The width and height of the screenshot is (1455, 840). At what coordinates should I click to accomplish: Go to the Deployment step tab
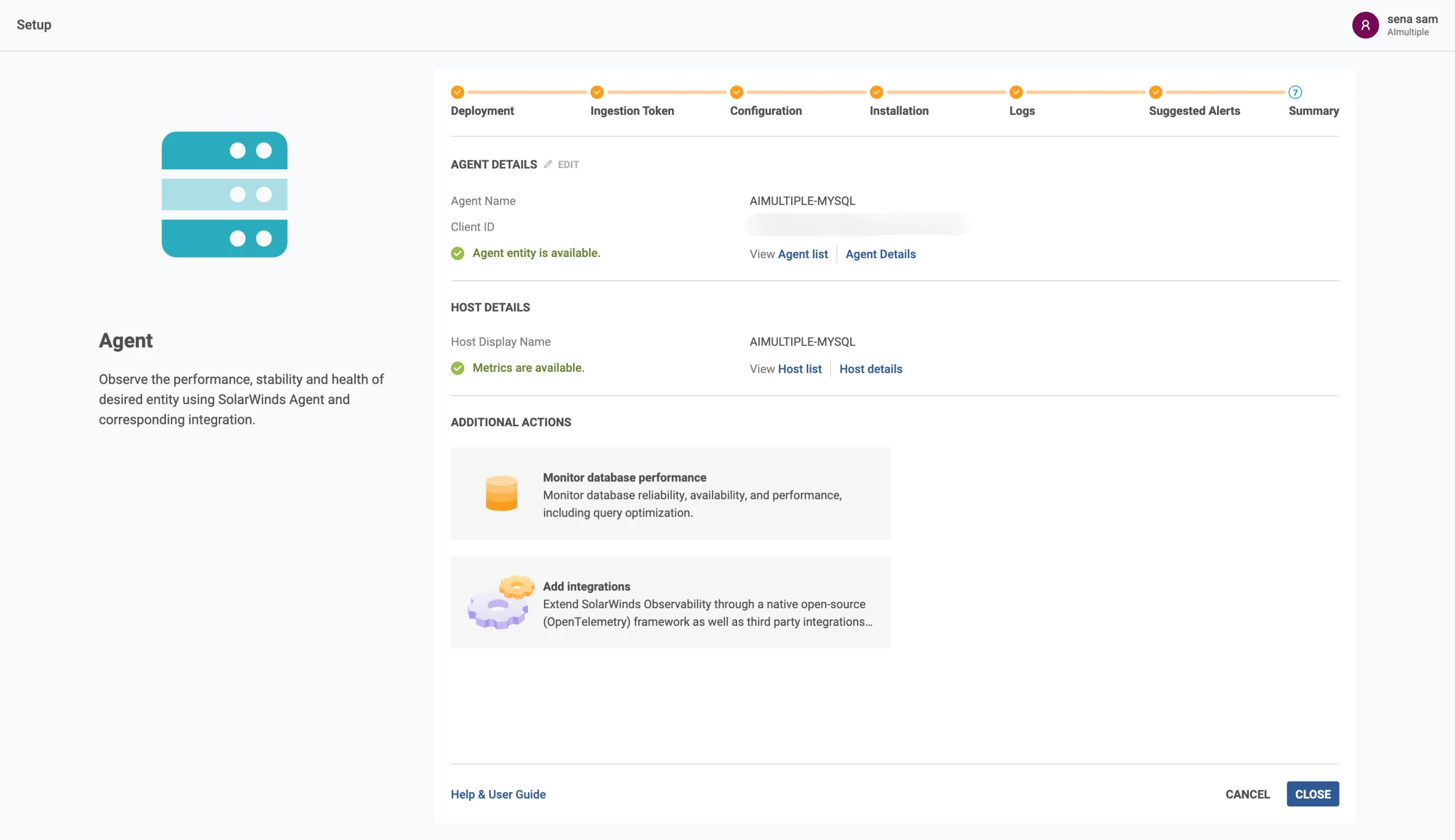point(483,111)
